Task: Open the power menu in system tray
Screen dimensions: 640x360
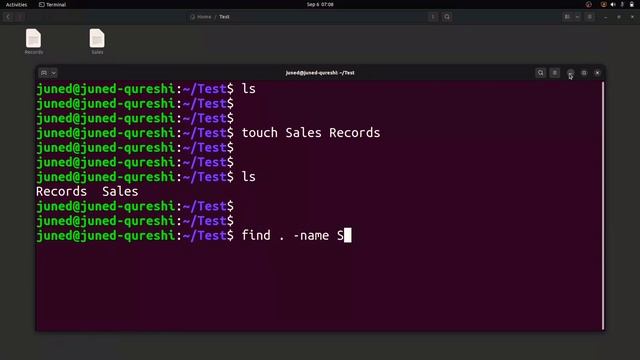Action: 631,4
